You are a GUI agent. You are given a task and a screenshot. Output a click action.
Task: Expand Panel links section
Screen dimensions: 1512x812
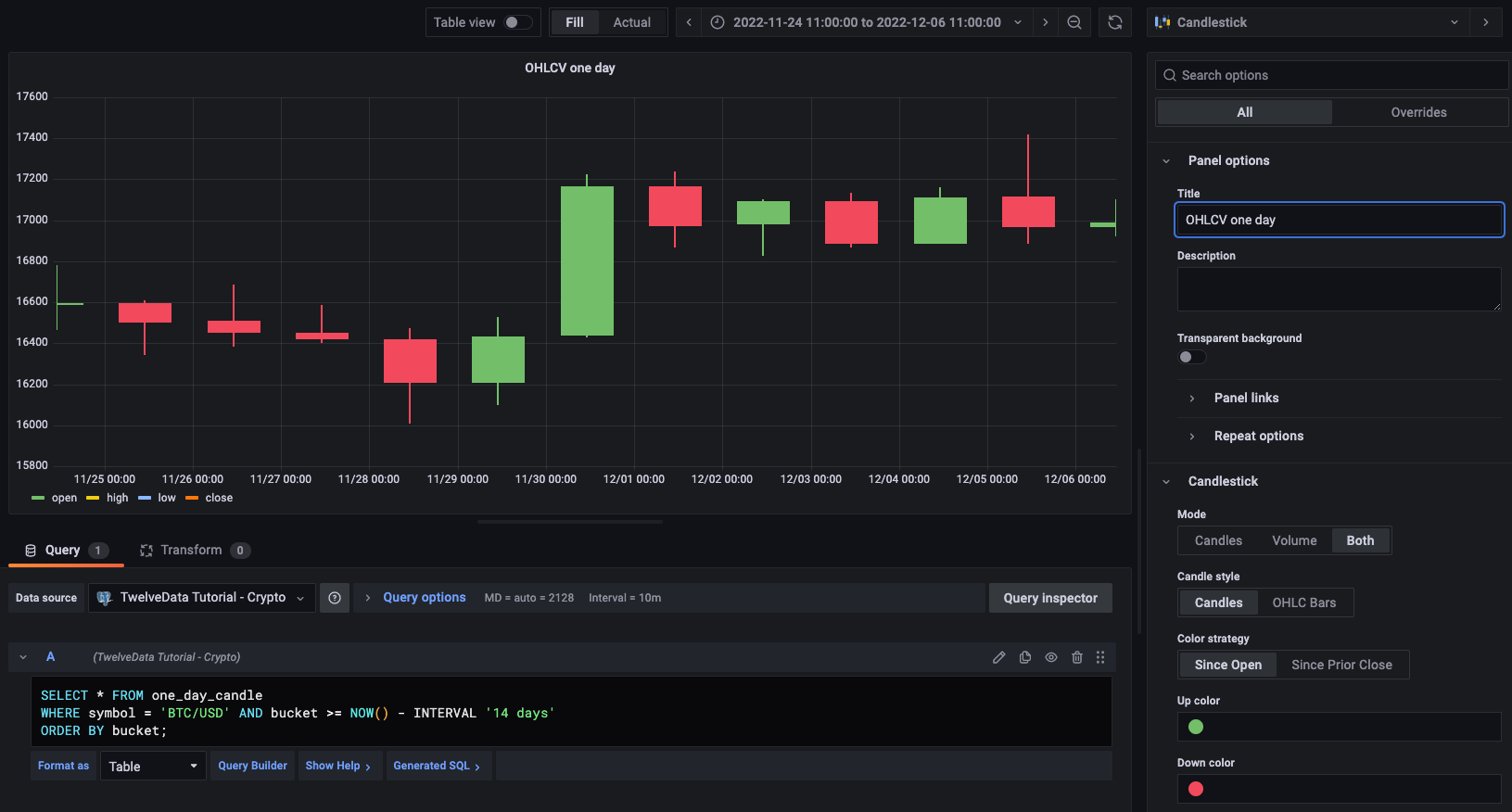point(1192,399)
